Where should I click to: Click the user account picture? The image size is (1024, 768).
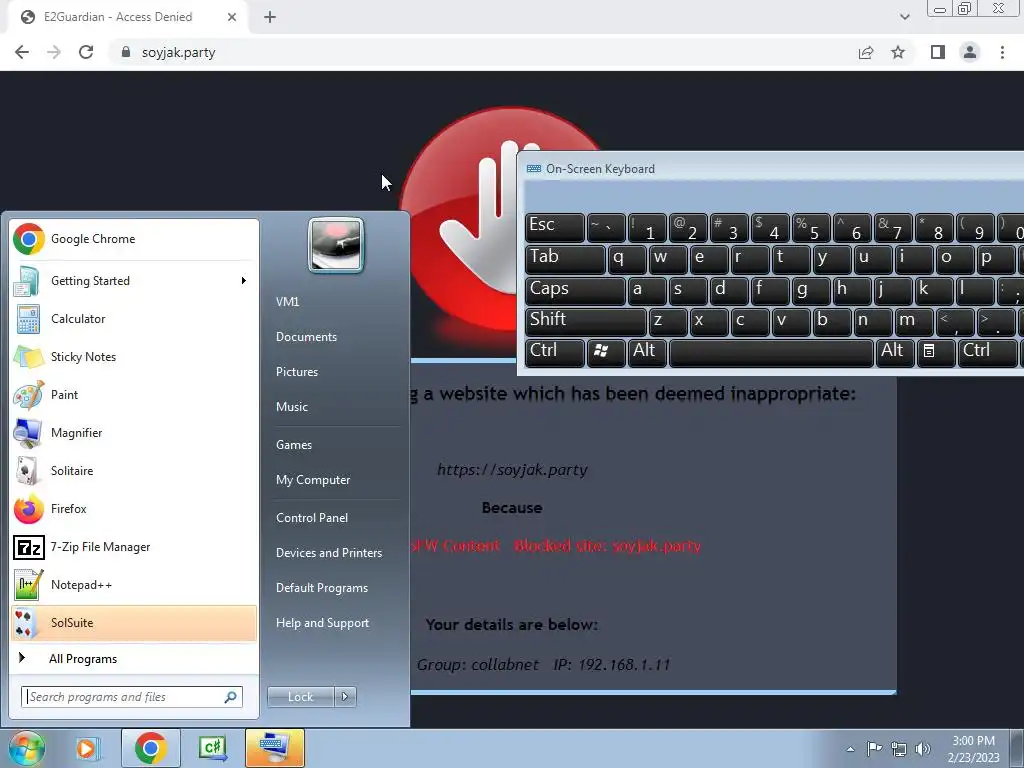tap(336, 246)
